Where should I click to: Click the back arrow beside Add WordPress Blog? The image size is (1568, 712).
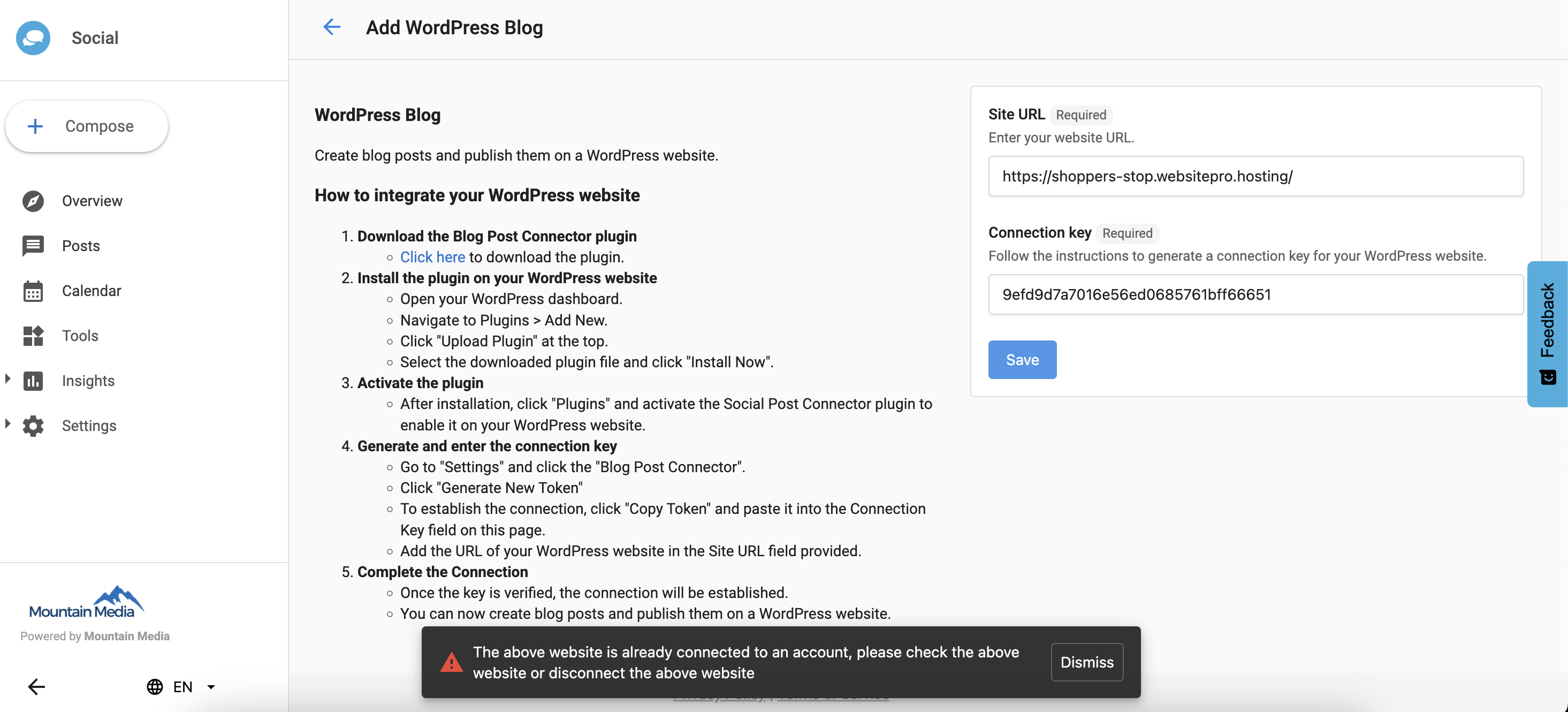(x=332, y=27)
